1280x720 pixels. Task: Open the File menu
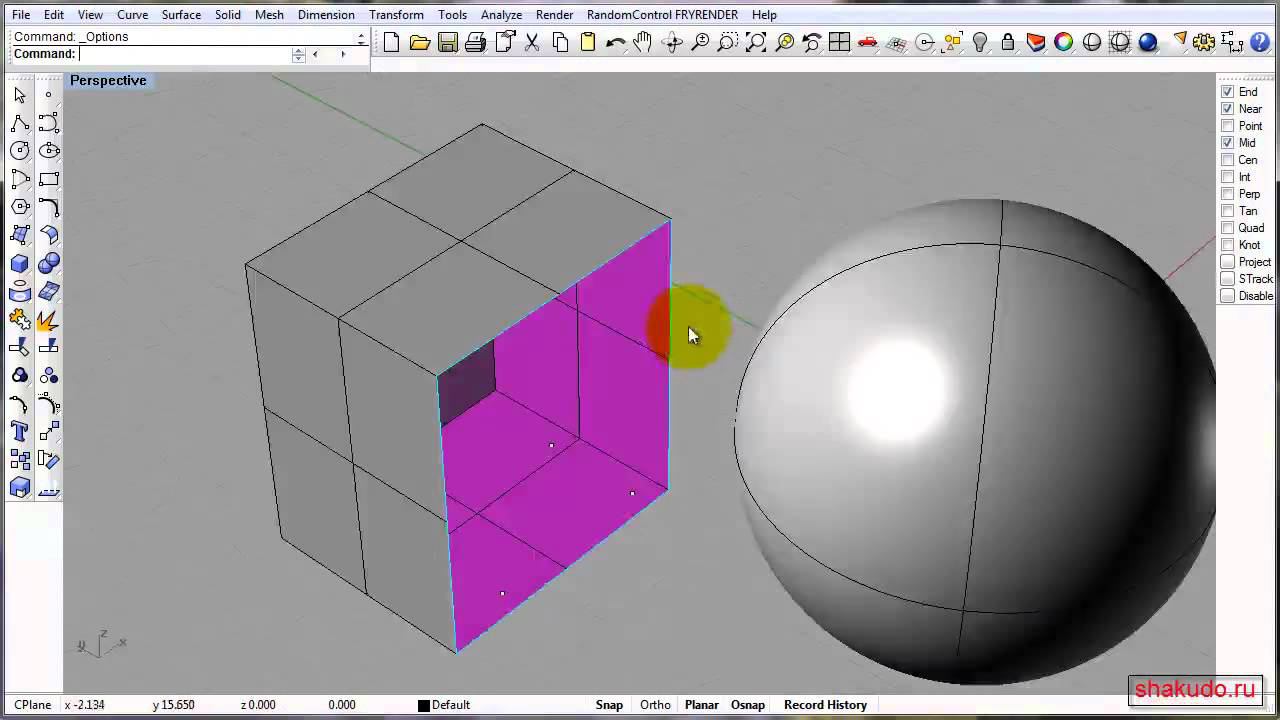pyautogui.click(x=21, y=15)
